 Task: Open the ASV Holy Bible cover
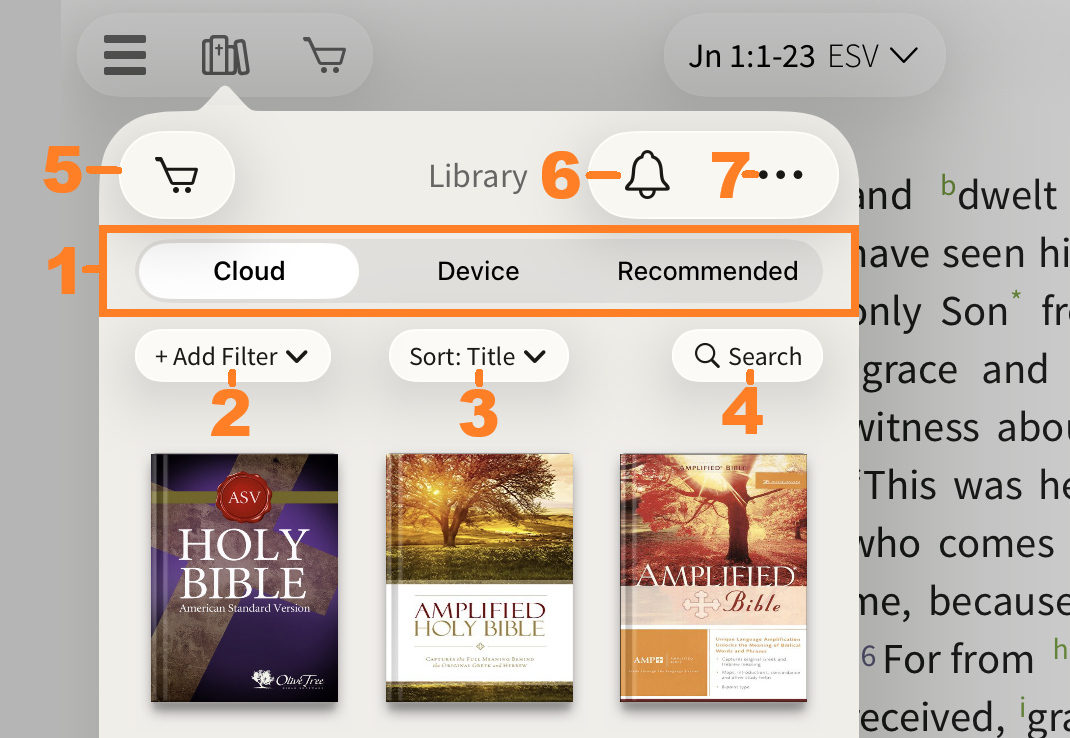click(x=244, y=577)
